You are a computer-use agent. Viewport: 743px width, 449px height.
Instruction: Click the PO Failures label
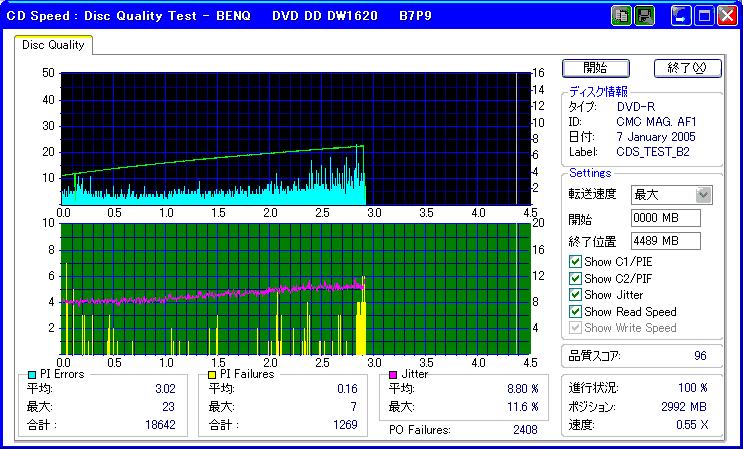(419, 430)
